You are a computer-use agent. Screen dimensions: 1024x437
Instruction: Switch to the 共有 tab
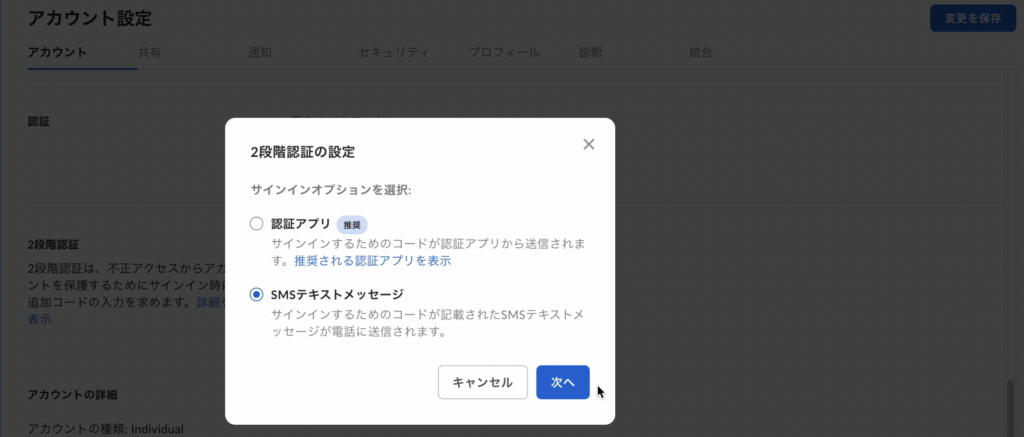[x=150, y=53]
